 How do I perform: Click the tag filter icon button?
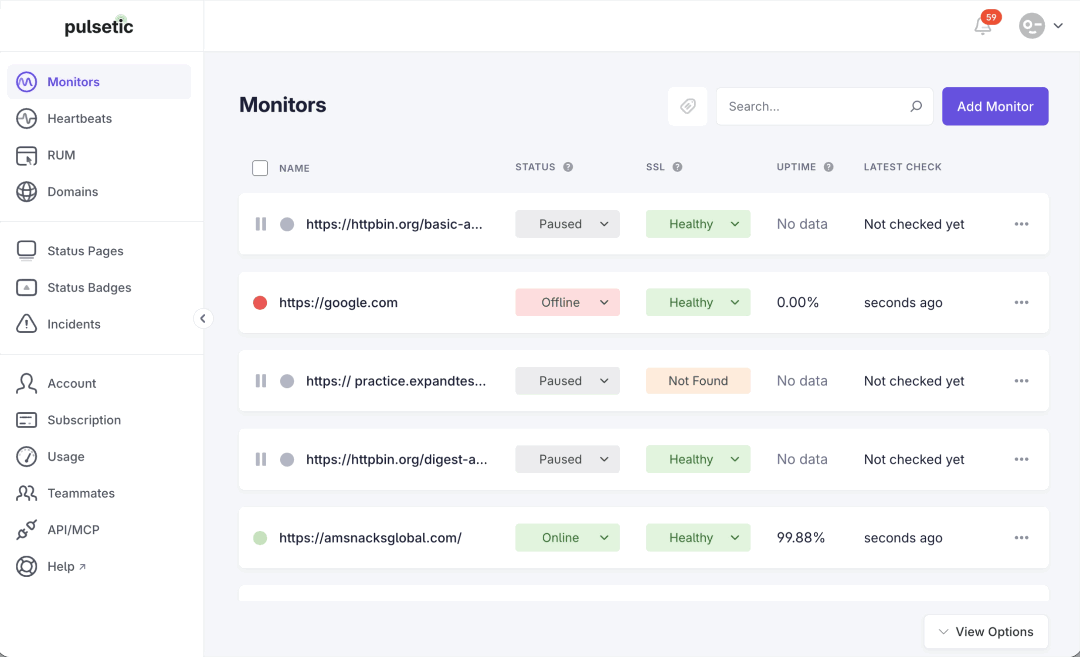pos(687,106)
